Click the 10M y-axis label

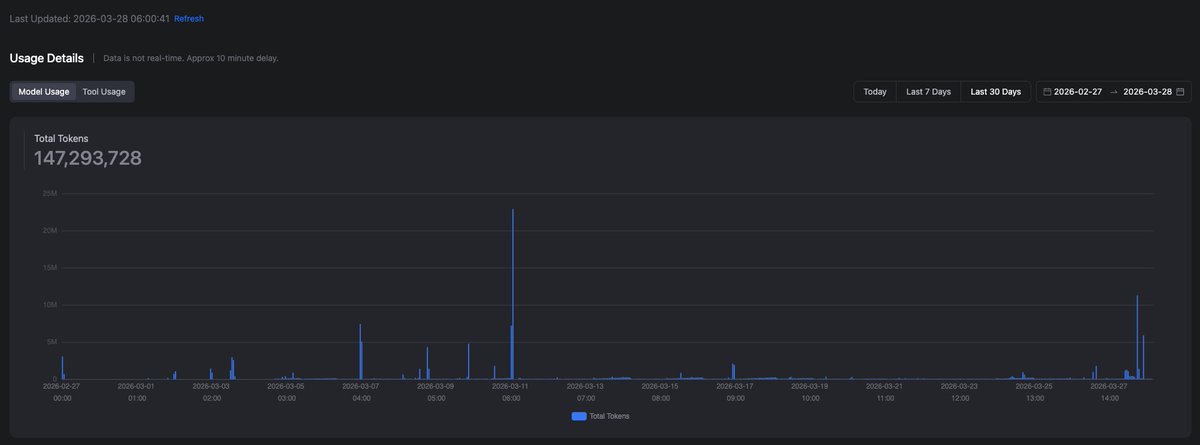(x=49, y=304)
